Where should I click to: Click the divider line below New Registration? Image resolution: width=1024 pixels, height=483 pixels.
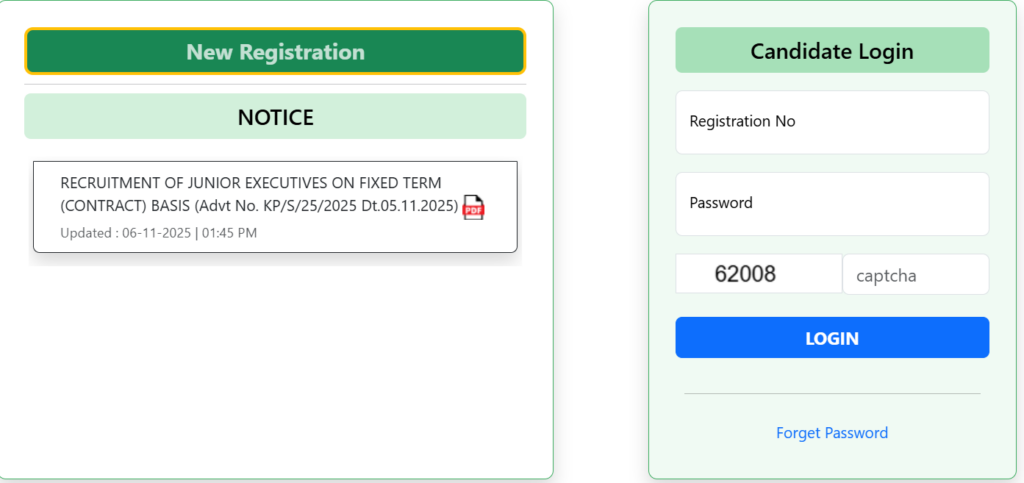coord(275,85)
